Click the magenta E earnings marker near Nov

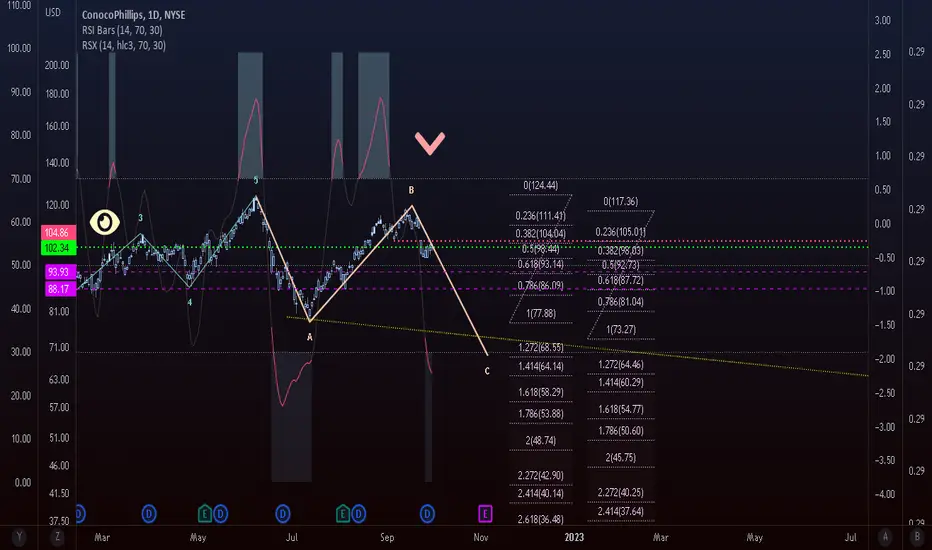tap(485, 513)
